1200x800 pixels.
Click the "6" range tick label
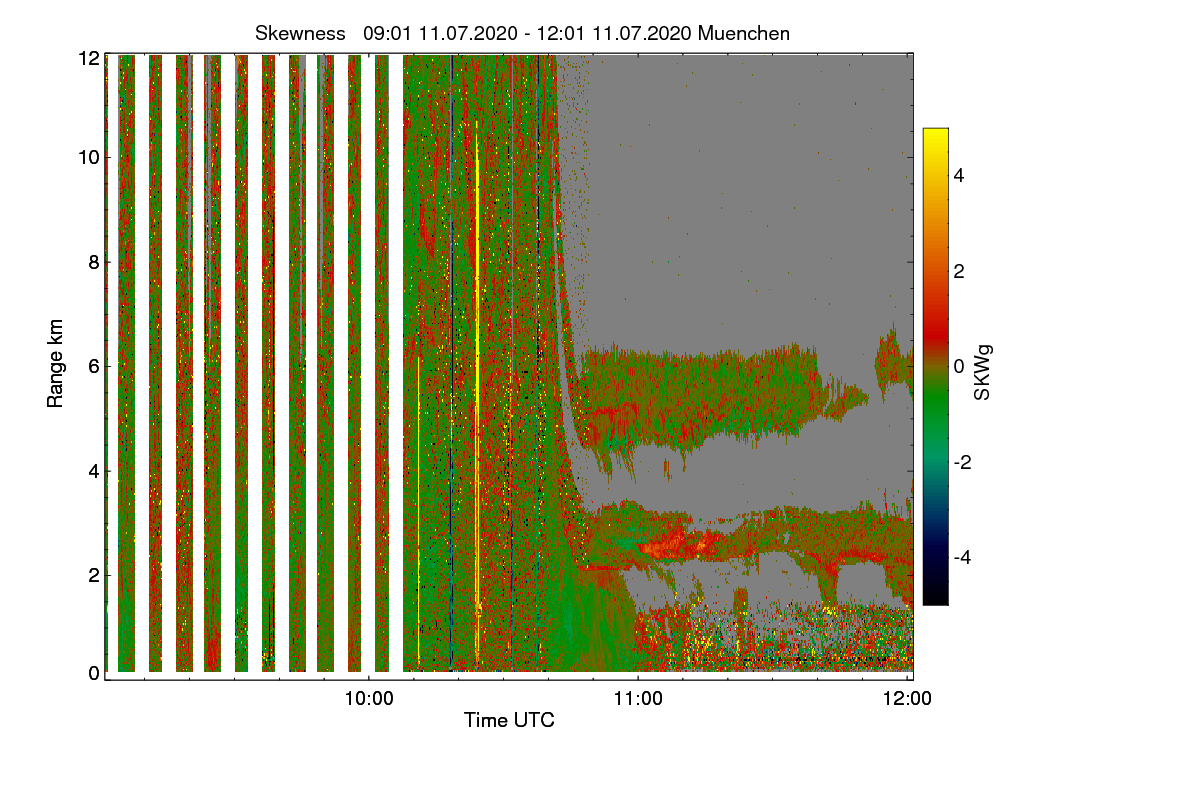coord(93,366)
